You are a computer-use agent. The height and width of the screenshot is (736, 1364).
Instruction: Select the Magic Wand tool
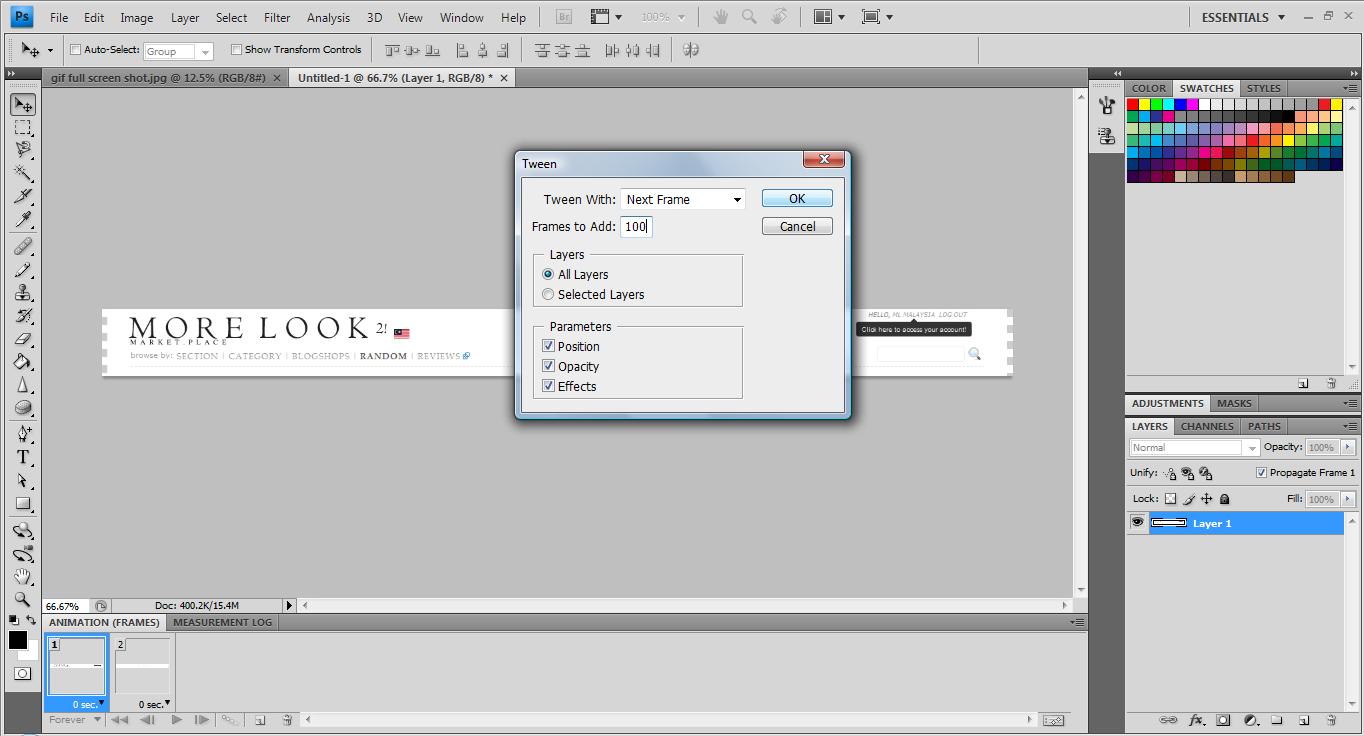(x=23, y=173)
